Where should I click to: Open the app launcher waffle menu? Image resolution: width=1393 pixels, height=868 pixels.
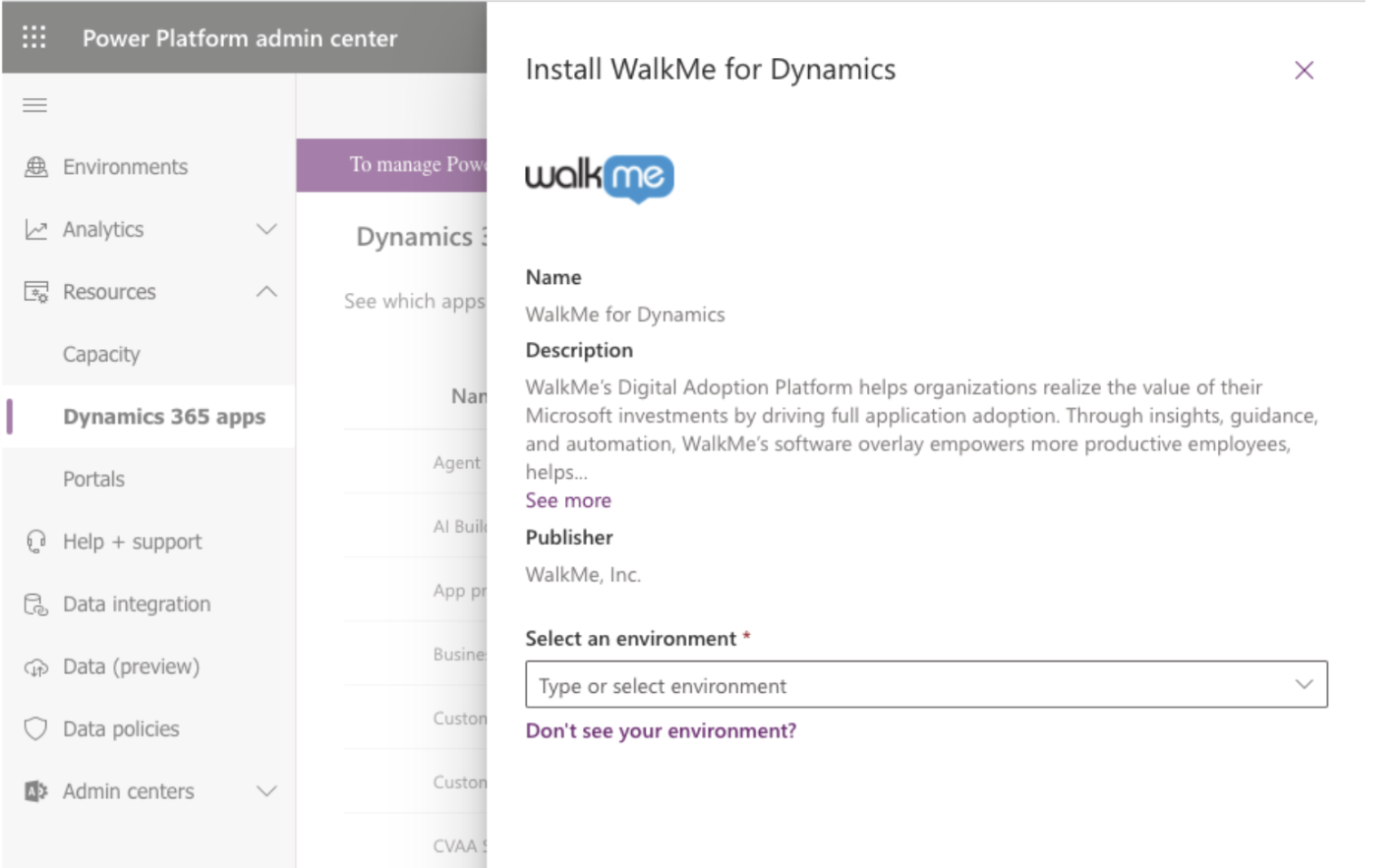tap(34, 37)
